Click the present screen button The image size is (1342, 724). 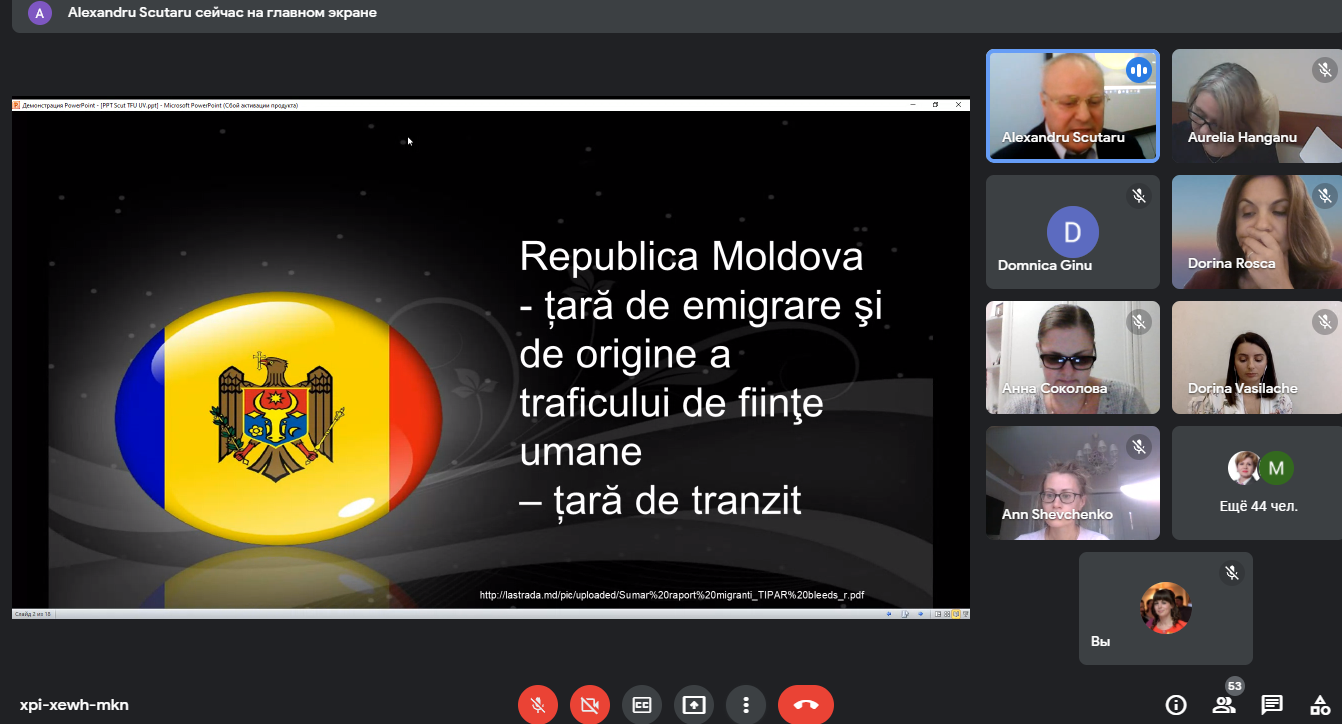click(x=693, y=705)
